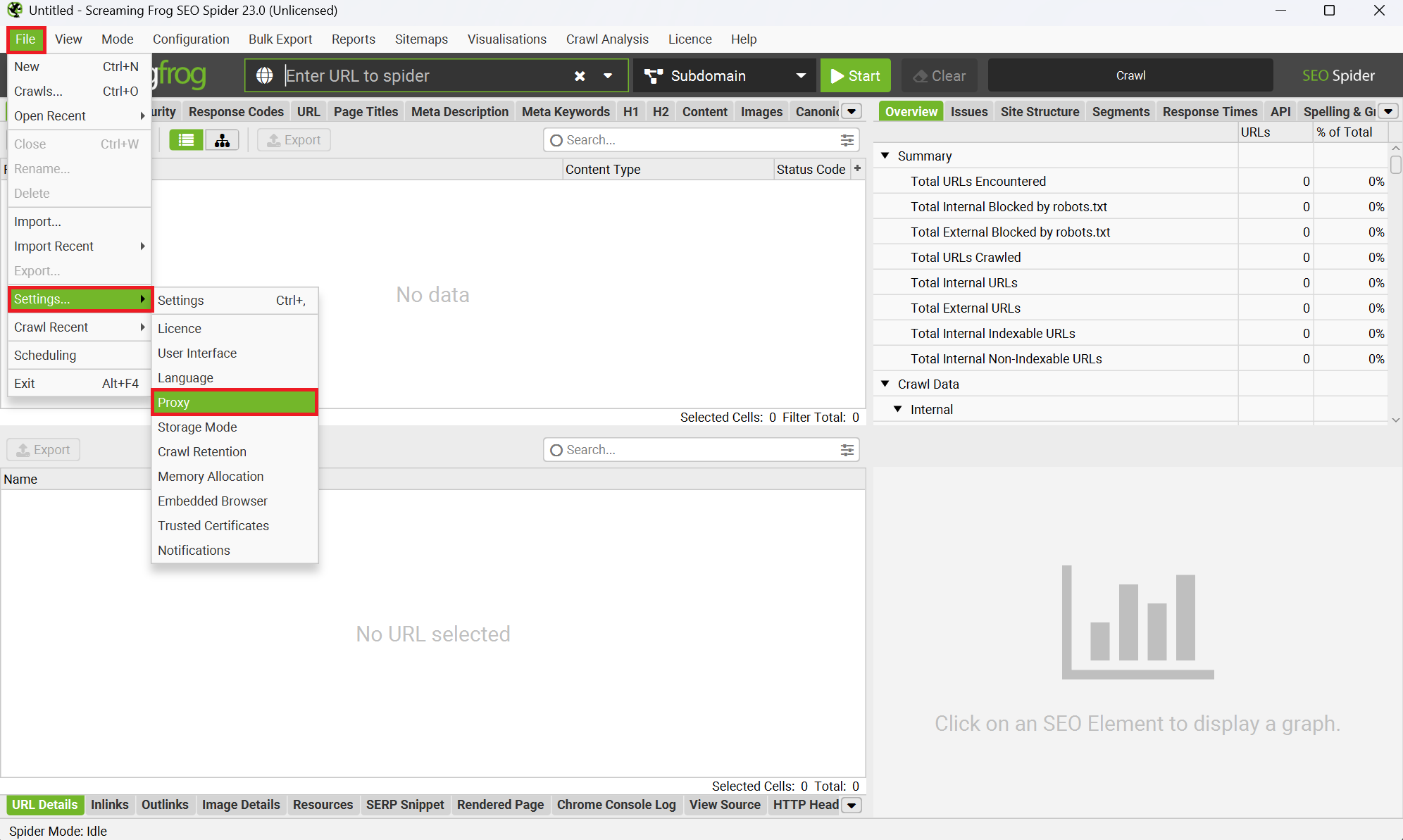Switch to list view icon
1403x840 pixels.
point(186,140)
